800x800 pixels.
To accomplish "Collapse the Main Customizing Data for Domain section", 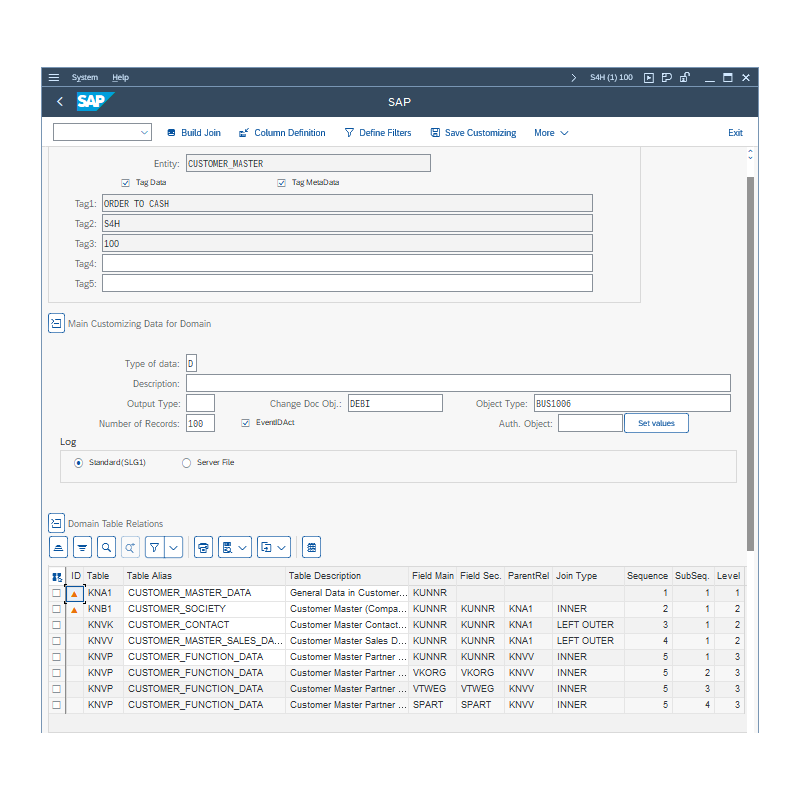I will tap(56, 323).
